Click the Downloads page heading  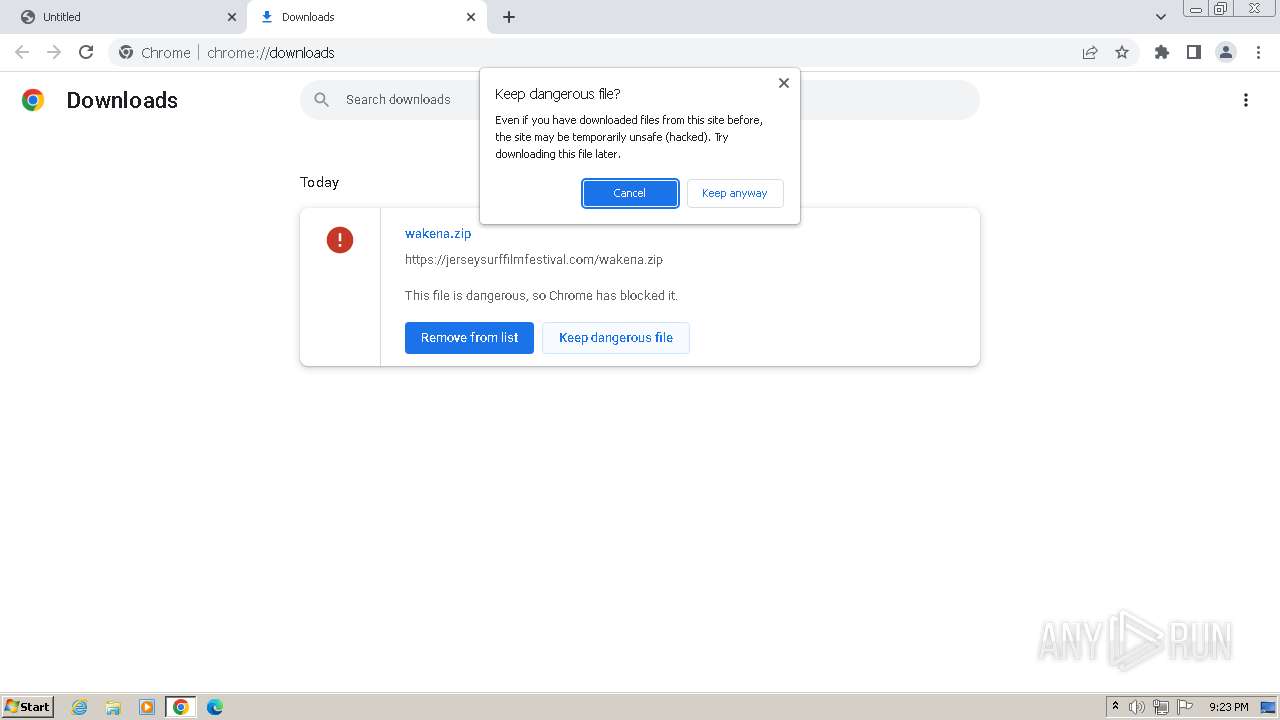pyautogui.click(x=122, y=100)
